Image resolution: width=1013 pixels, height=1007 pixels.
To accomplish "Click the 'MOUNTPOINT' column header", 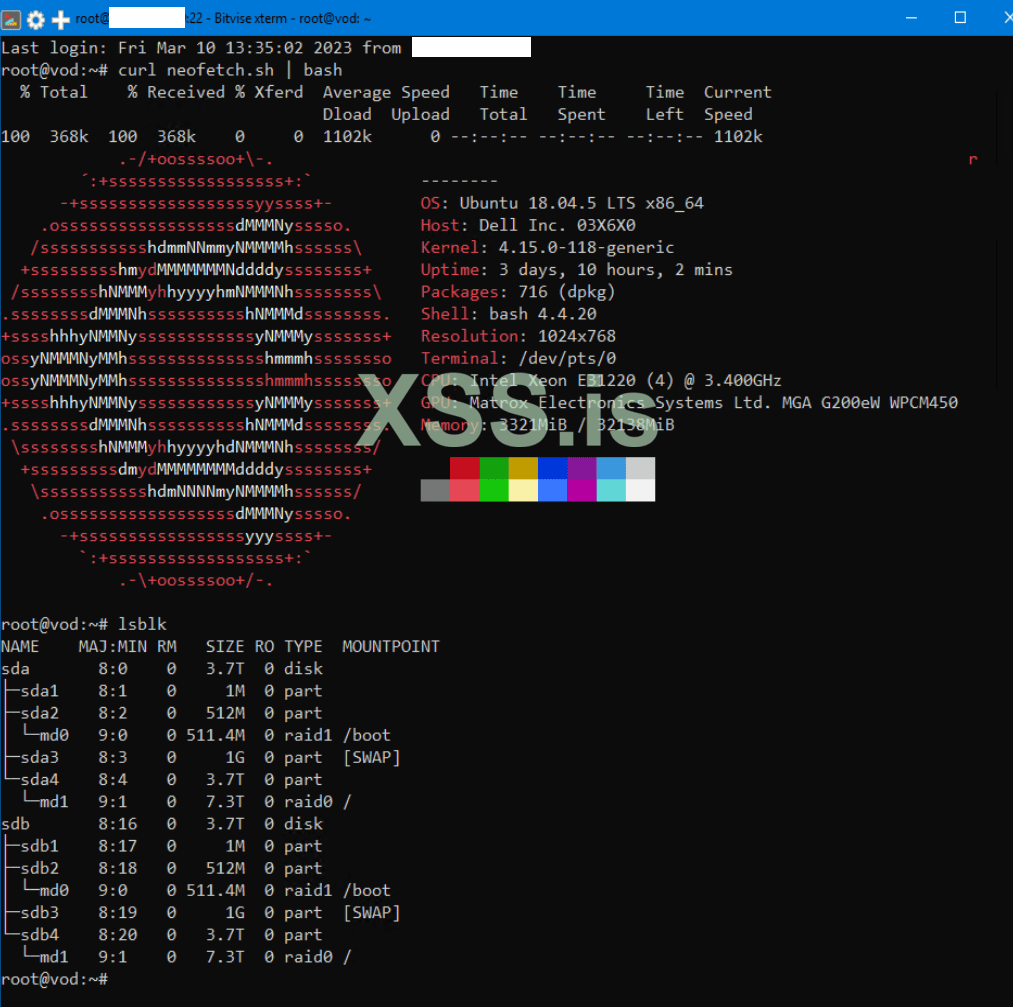I will click(x=391, y=647).
